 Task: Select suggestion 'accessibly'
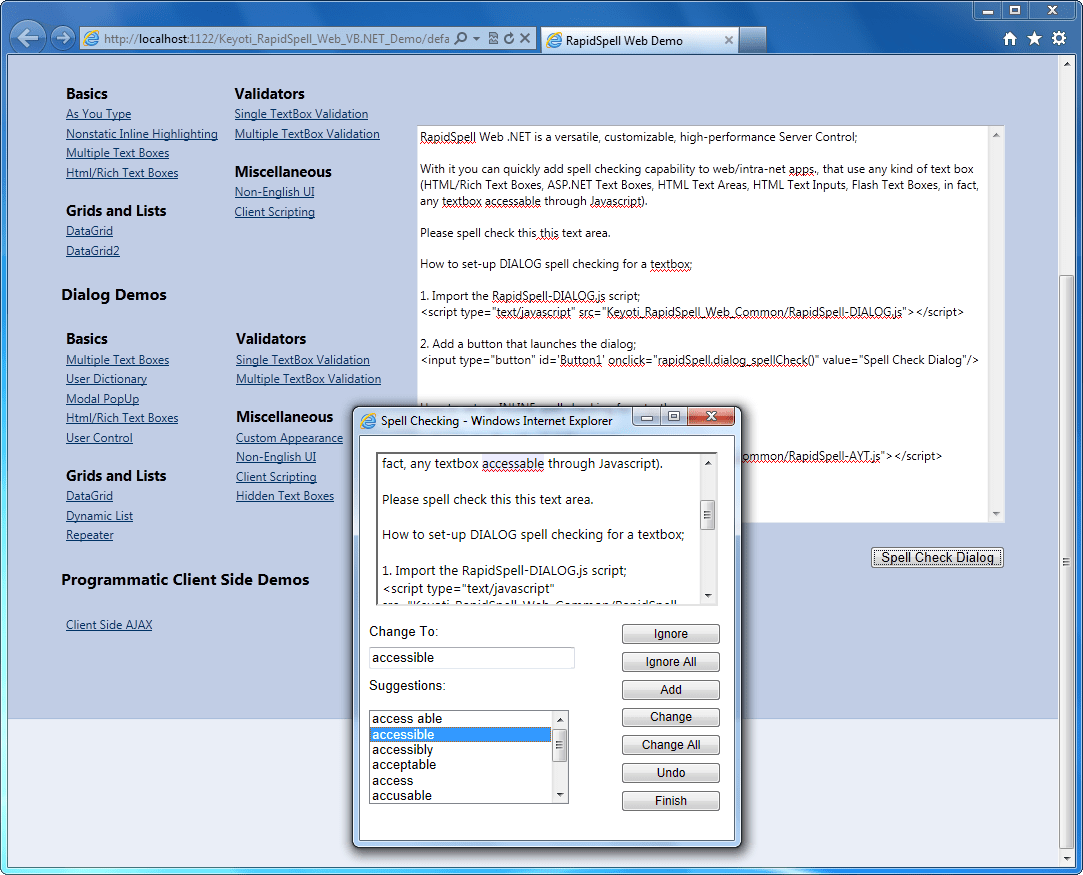(461, 750)
